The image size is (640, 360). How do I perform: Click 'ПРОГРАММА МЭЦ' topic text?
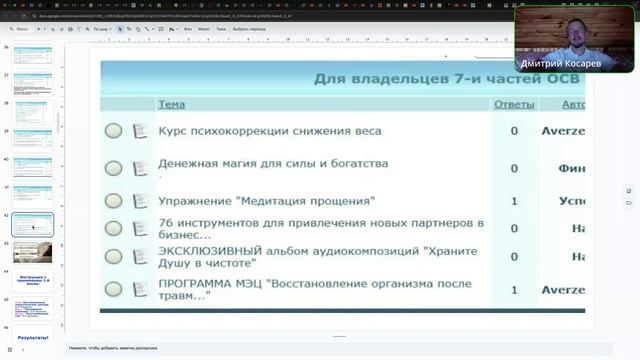pos(315,289)
